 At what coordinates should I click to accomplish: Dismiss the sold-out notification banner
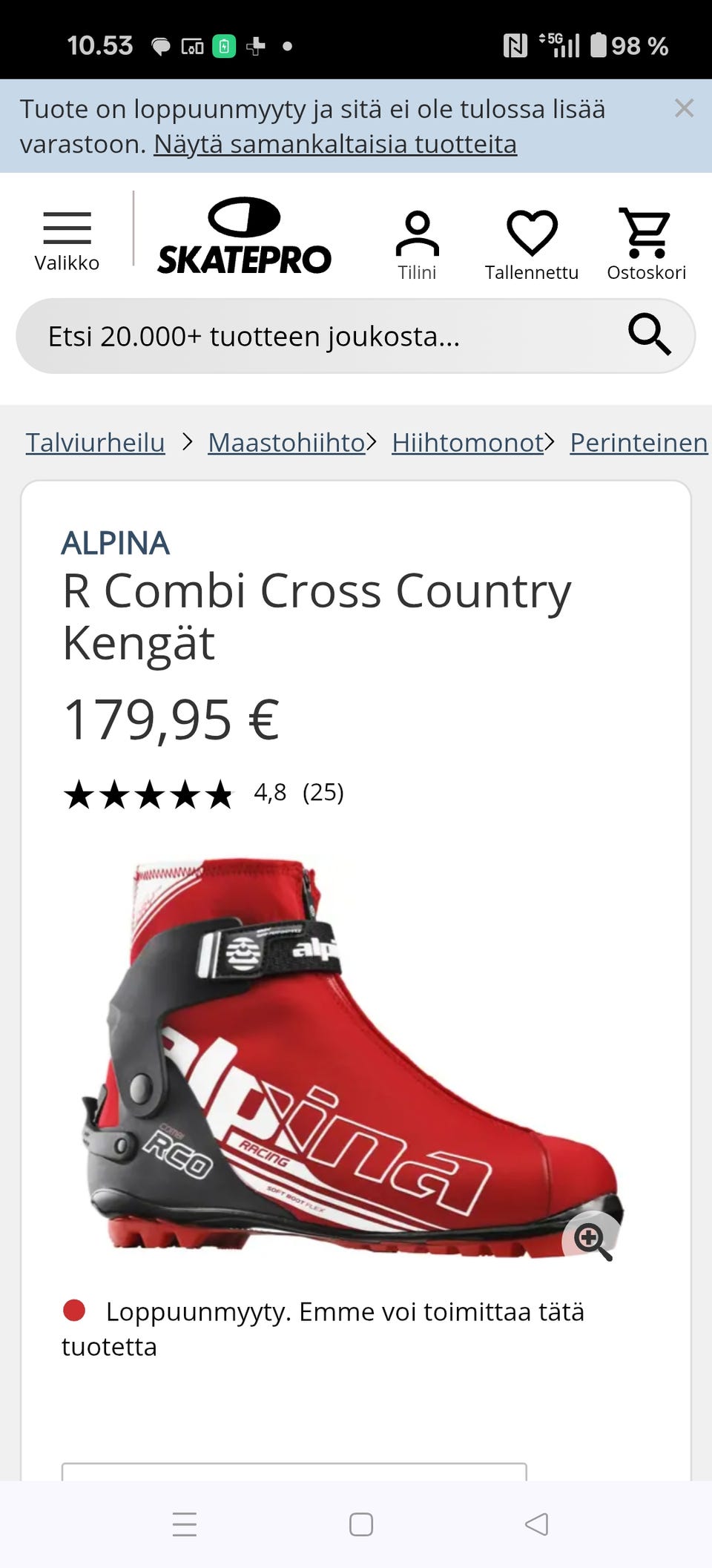click(684, 108)
